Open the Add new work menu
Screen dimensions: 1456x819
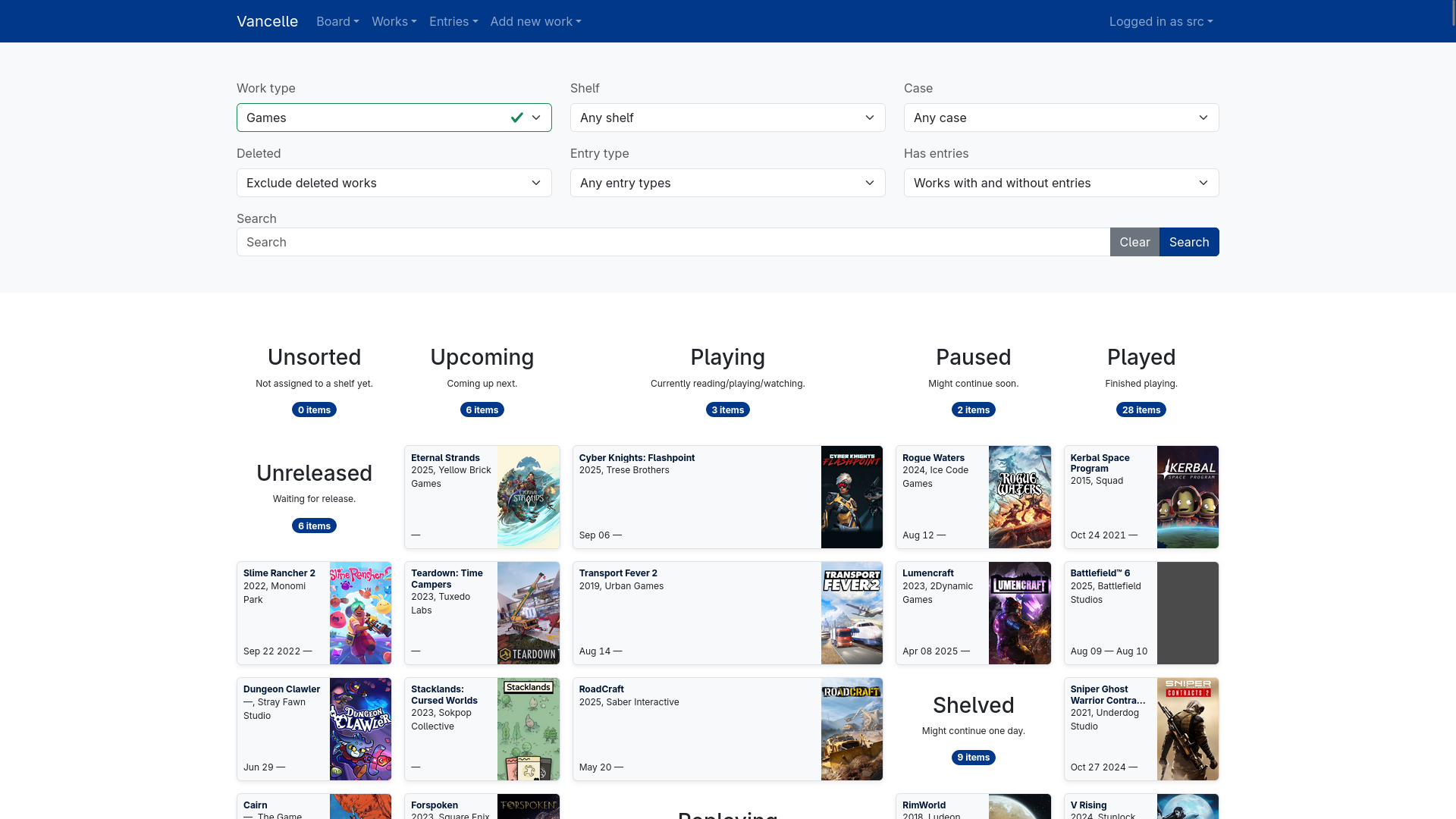[x=535, y=21]
